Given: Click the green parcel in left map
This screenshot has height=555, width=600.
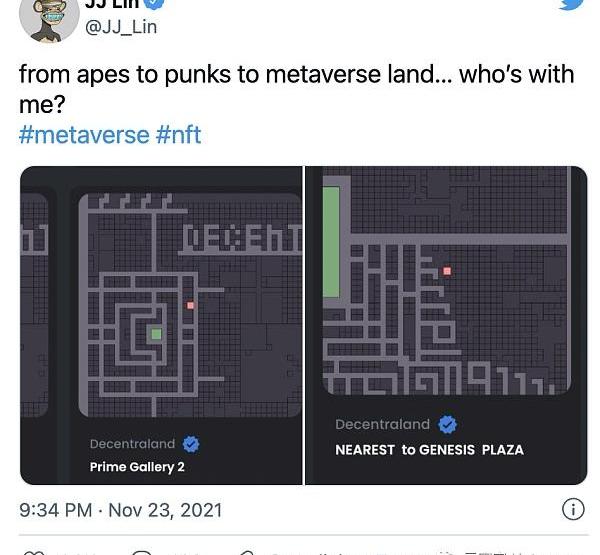Looking at the screenshot, I should tap(155, 334).
